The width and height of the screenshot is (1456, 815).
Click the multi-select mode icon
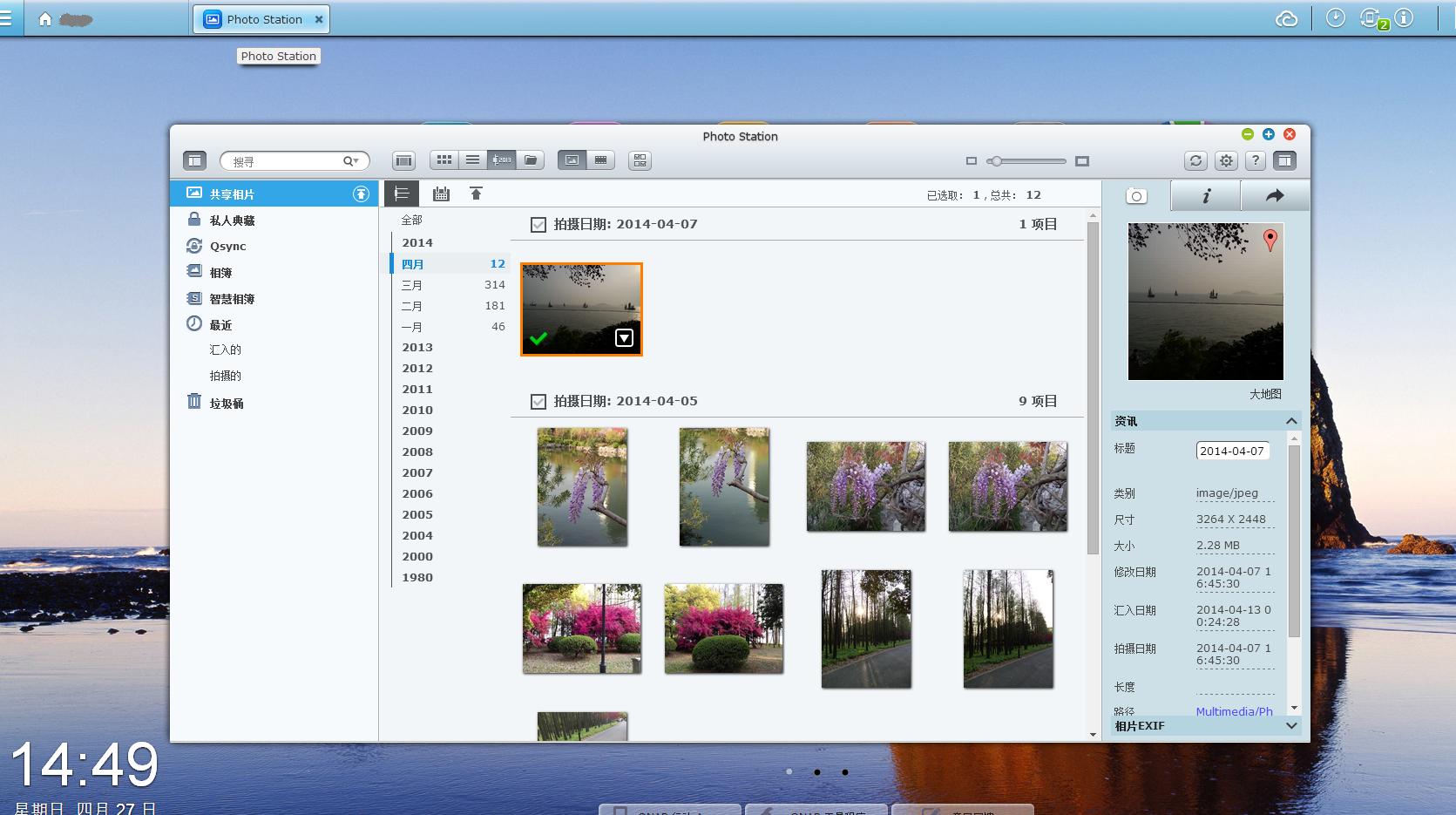(x=640, y=160)
